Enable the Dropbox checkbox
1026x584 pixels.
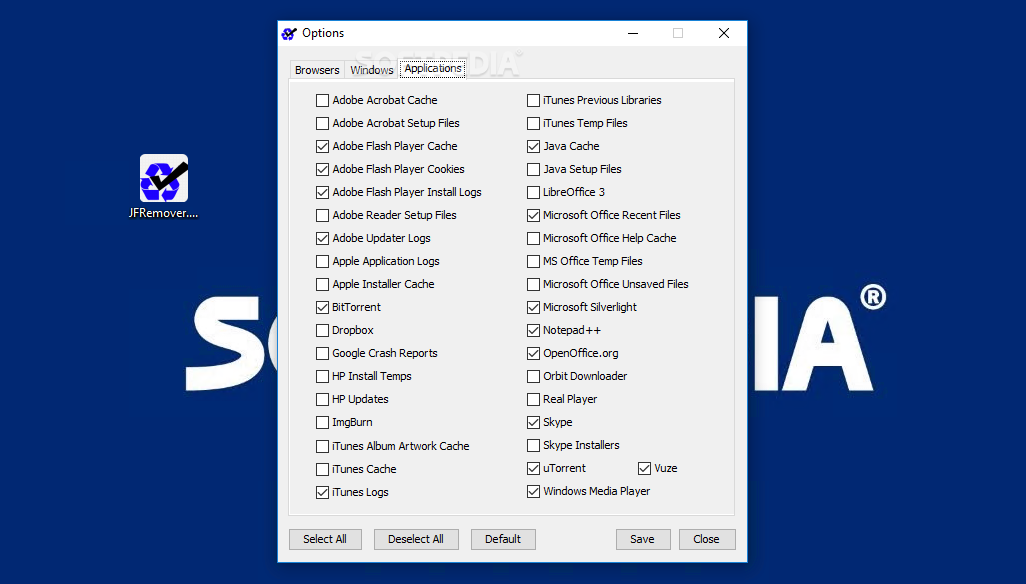tap(323, 330)
